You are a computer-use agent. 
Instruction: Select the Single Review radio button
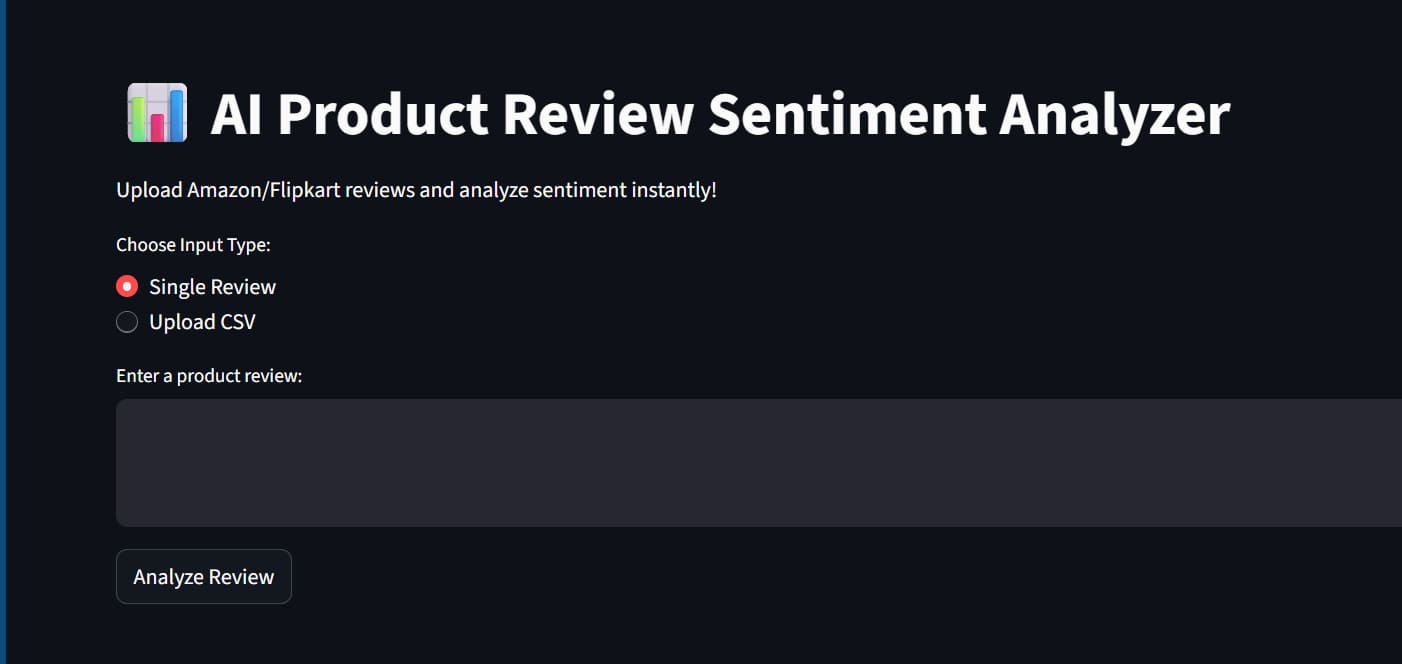127,287
